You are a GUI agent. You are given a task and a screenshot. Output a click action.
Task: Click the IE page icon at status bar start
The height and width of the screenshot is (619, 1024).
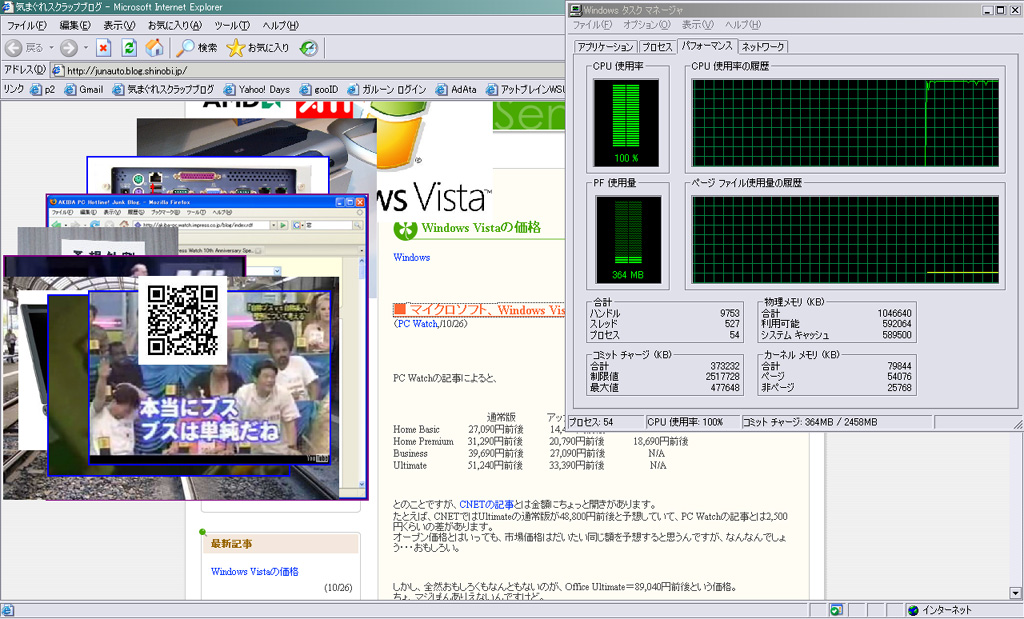(x=7, y=610)
